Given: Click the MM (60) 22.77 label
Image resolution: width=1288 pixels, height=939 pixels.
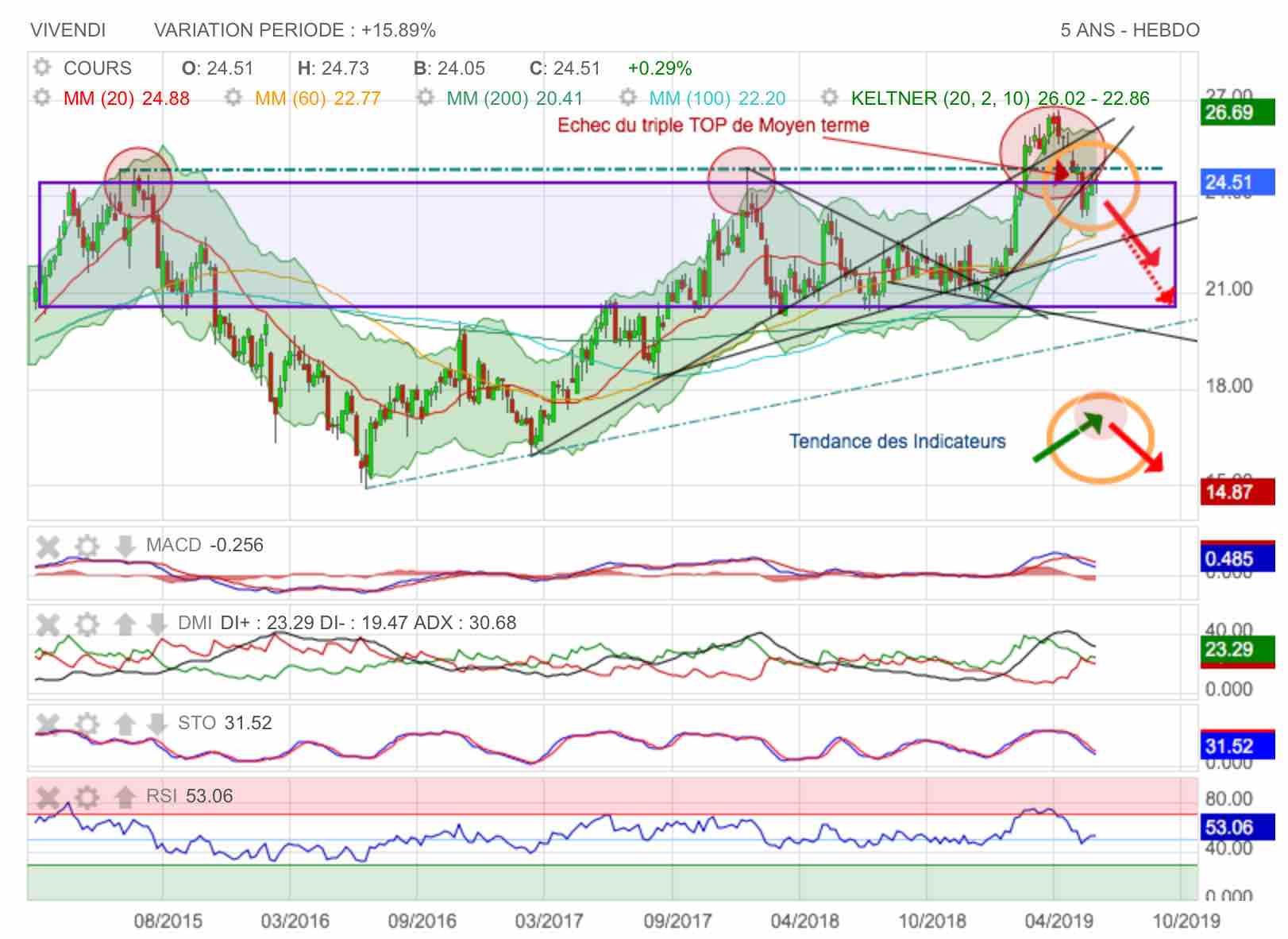Looking at the screenshot, I should tap(318, 99).
